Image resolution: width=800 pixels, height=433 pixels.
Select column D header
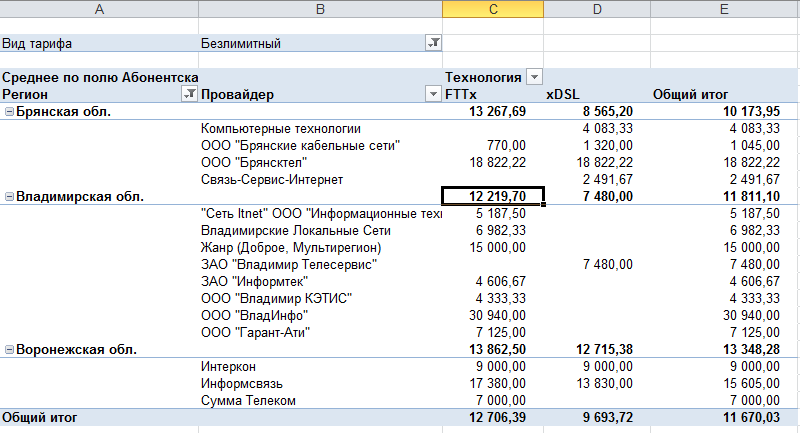[597, 9]
